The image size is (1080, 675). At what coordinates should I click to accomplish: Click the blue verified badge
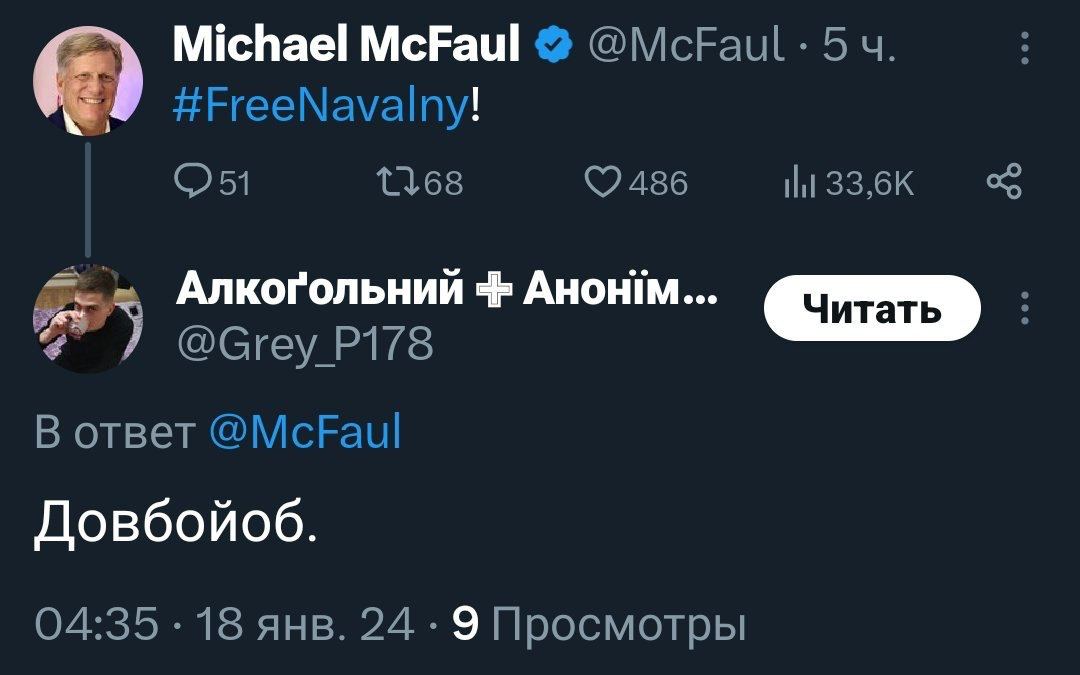tap(552, 45)
